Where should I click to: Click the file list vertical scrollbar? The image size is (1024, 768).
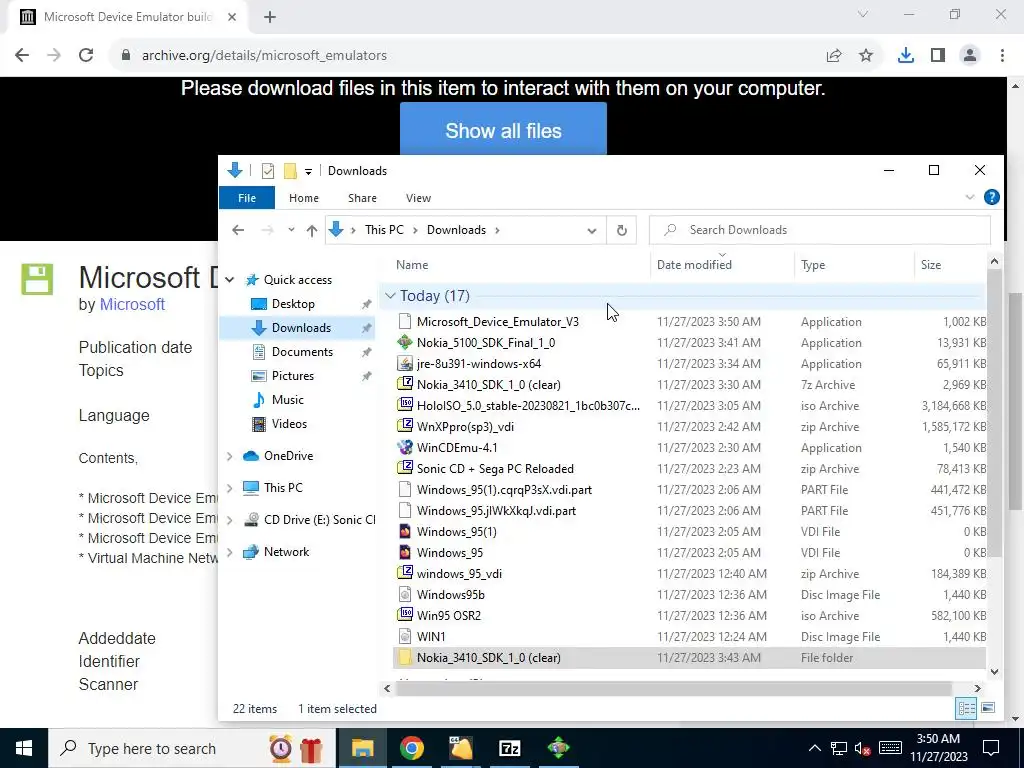(x=994, y=413)
